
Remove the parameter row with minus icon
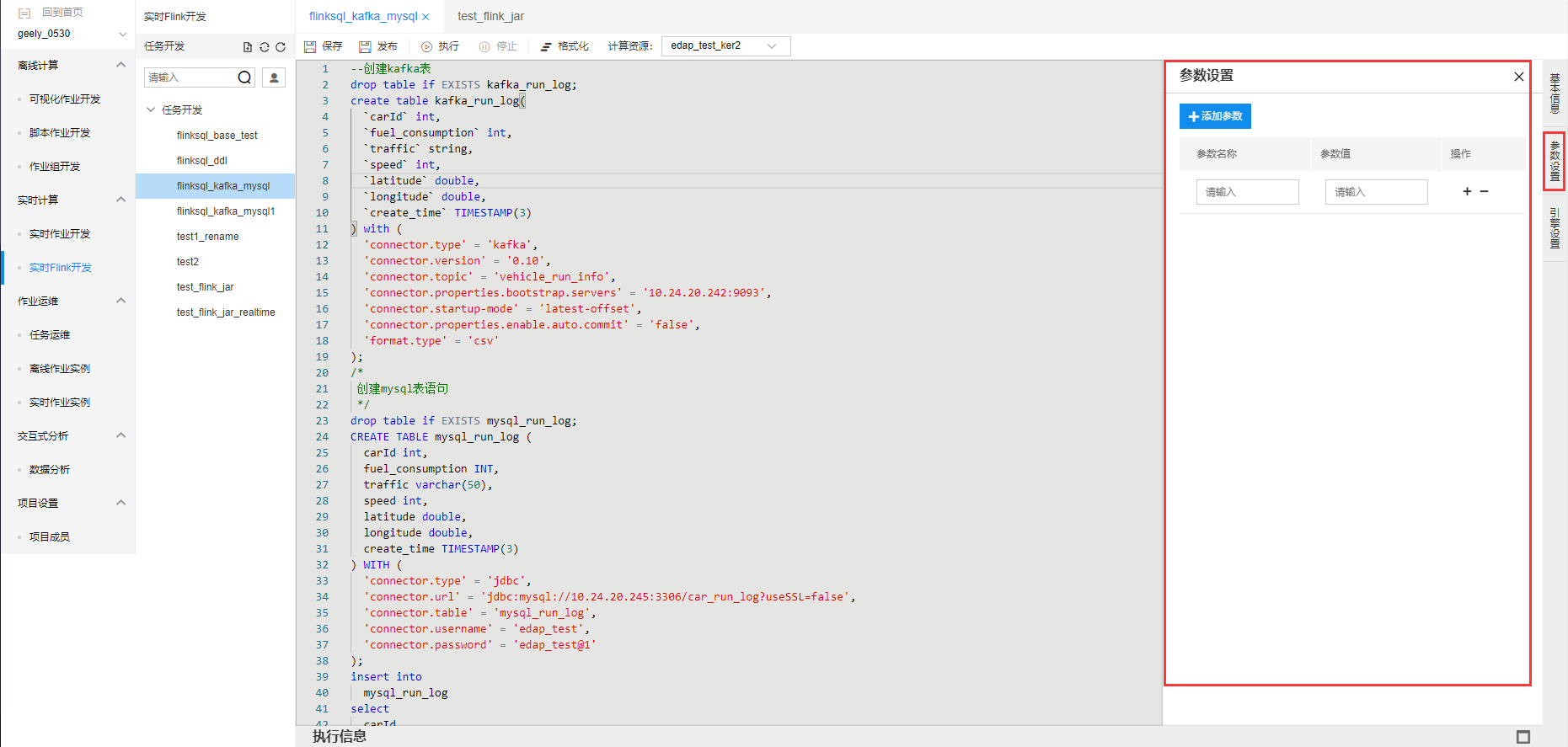pos(1484,191)
